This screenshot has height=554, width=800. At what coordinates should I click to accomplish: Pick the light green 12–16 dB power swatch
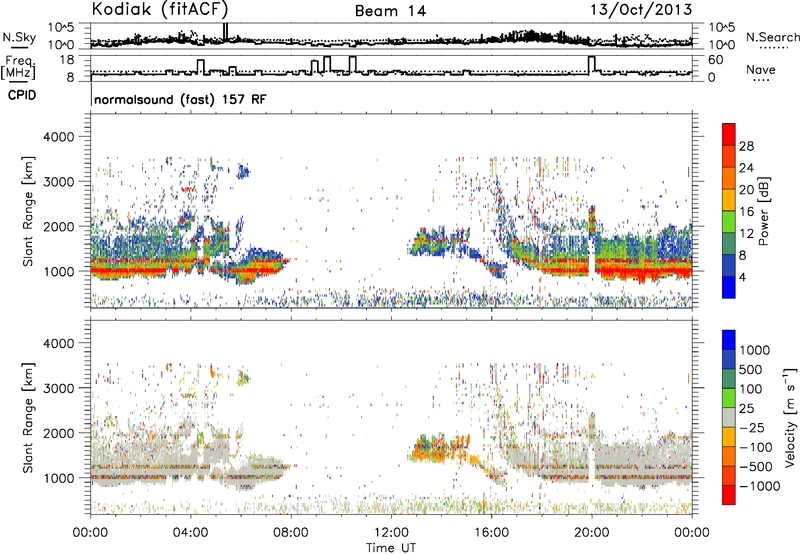tap(729, 222)
